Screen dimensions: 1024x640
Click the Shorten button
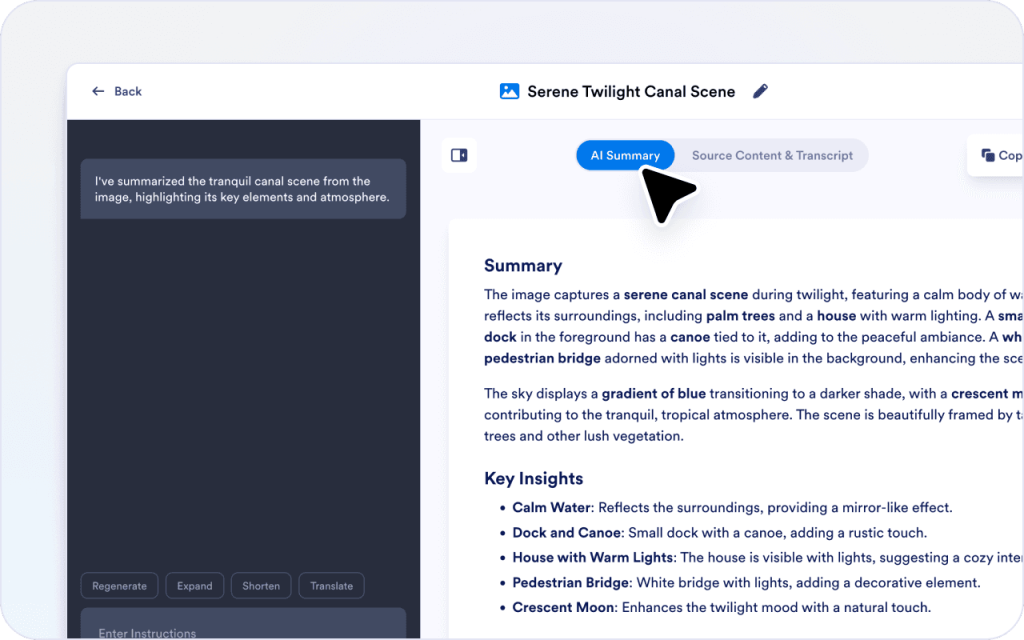261,586
